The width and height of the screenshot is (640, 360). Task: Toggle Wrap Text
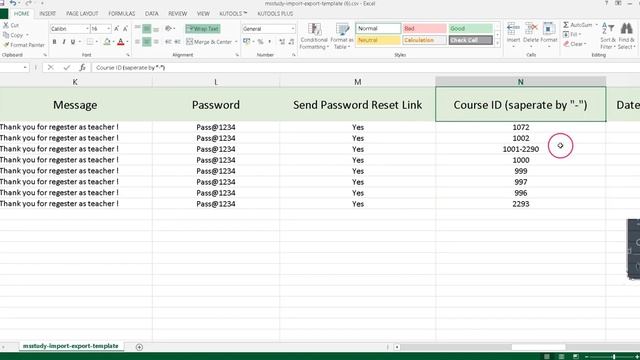pyautogui.click(x=203, y=29)
